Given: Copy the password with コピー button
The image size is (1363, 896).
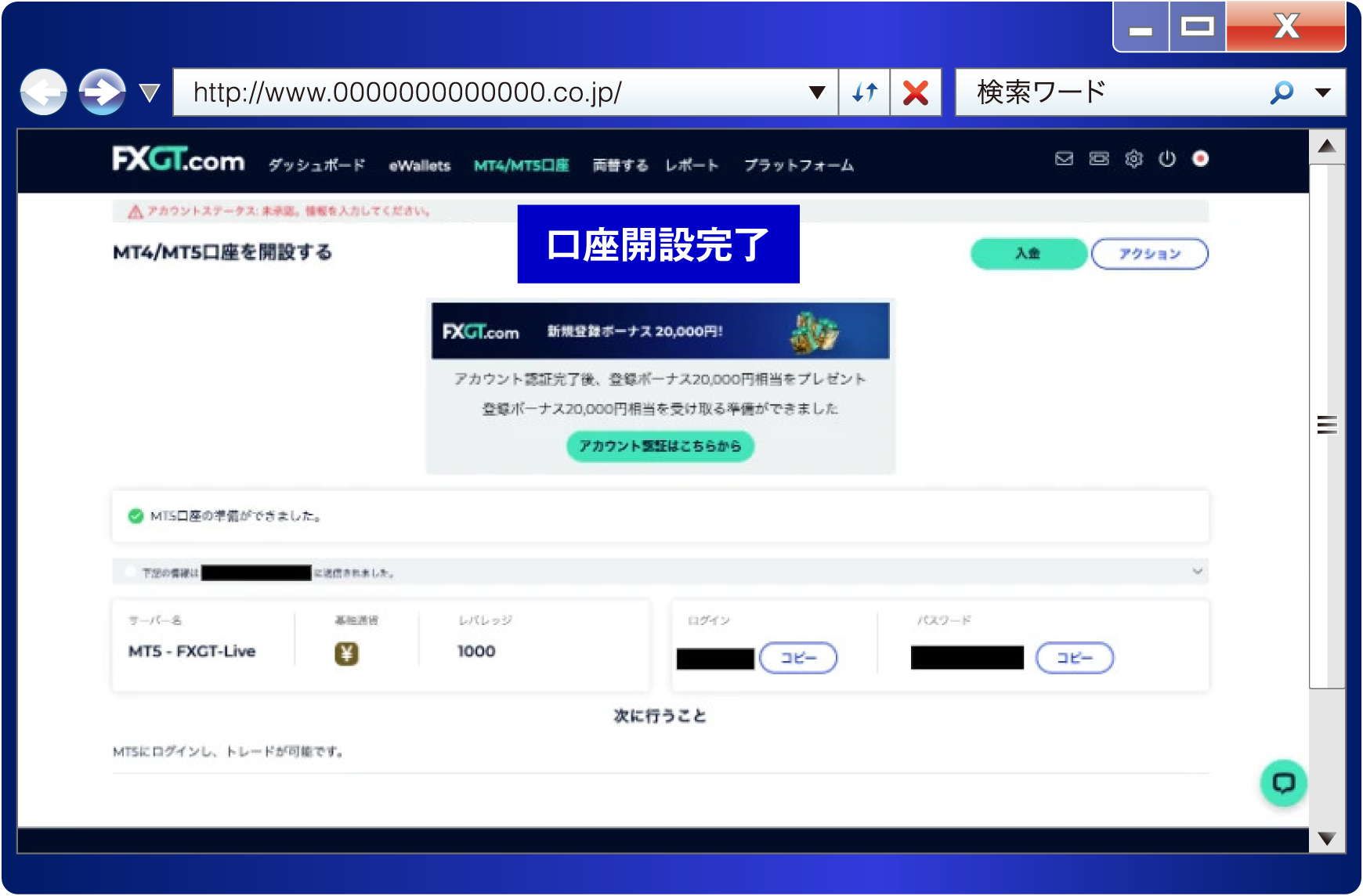Looking at the screenshot, I should (1075, 658).
